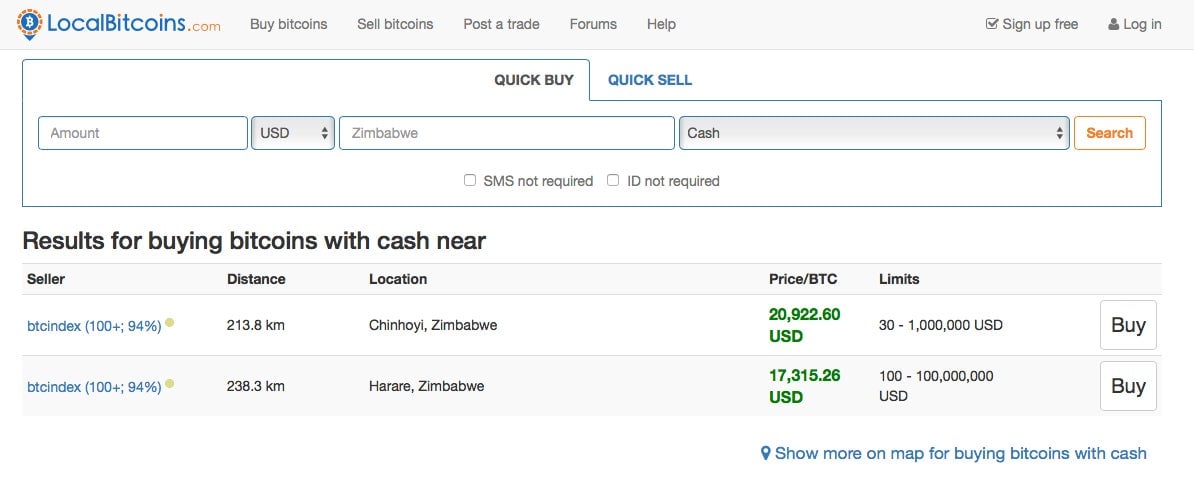This screenshot has width=1194, height=487.
Task: Click the map pin icon near Show more
Action: (766, 454)
